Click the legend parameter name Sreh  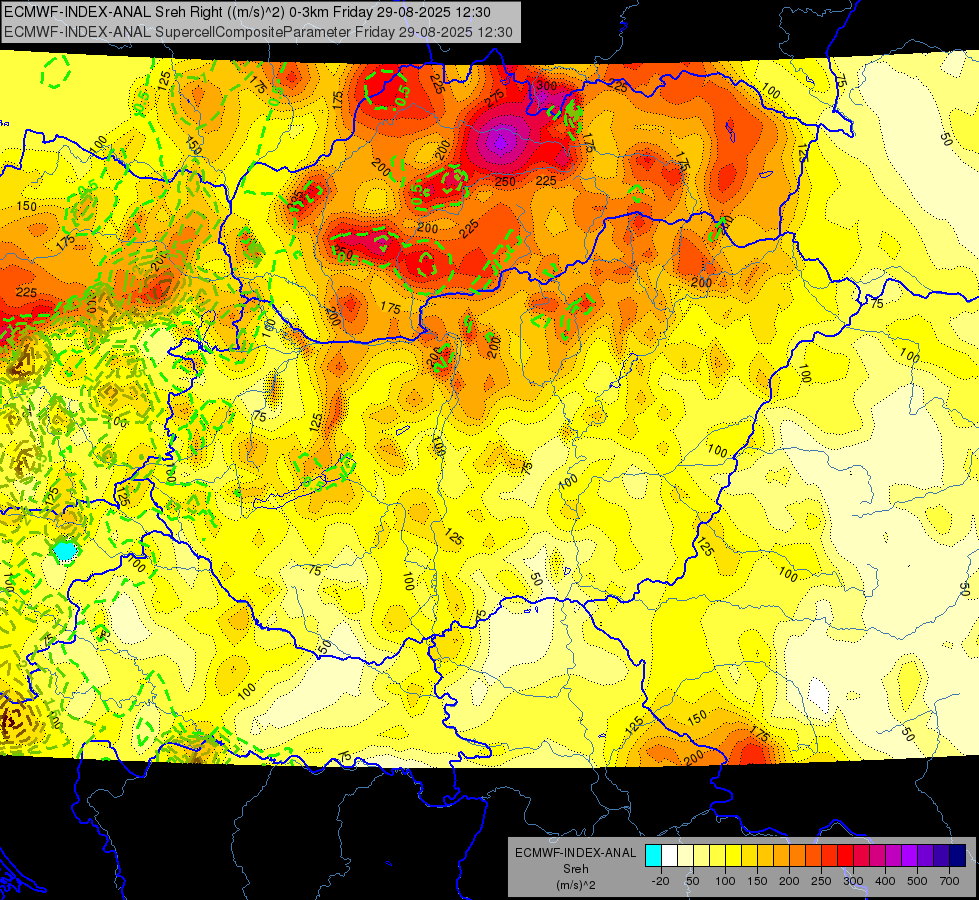click(x=576, y=869)
